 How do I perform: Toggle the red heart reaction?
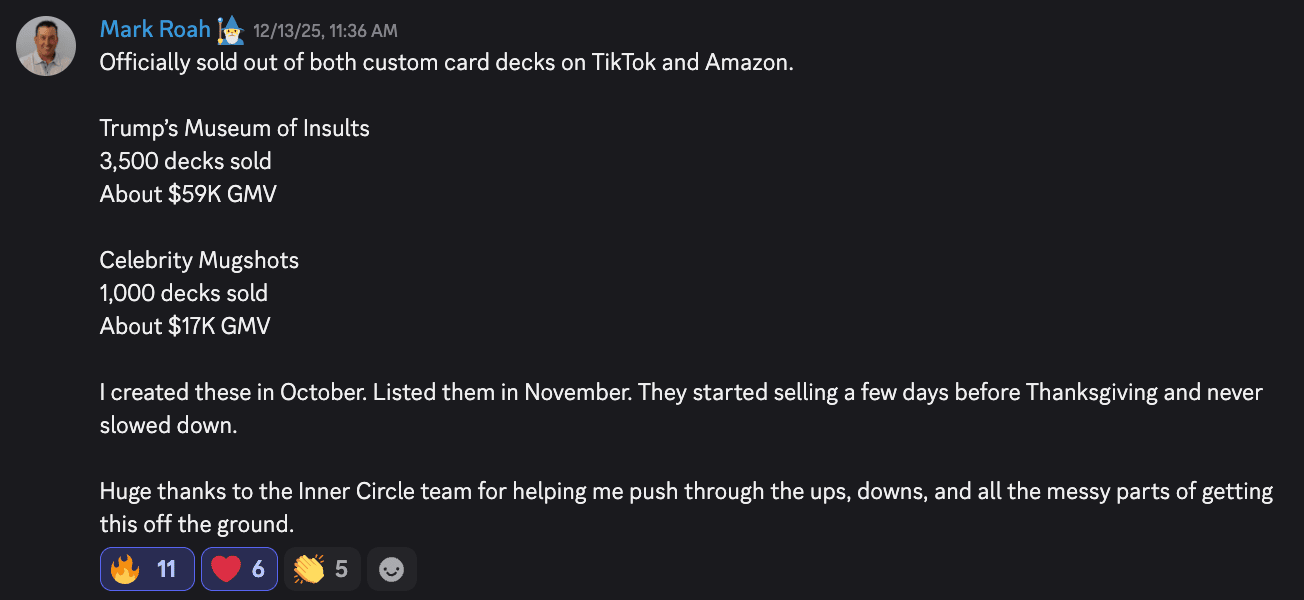point(239,569)
